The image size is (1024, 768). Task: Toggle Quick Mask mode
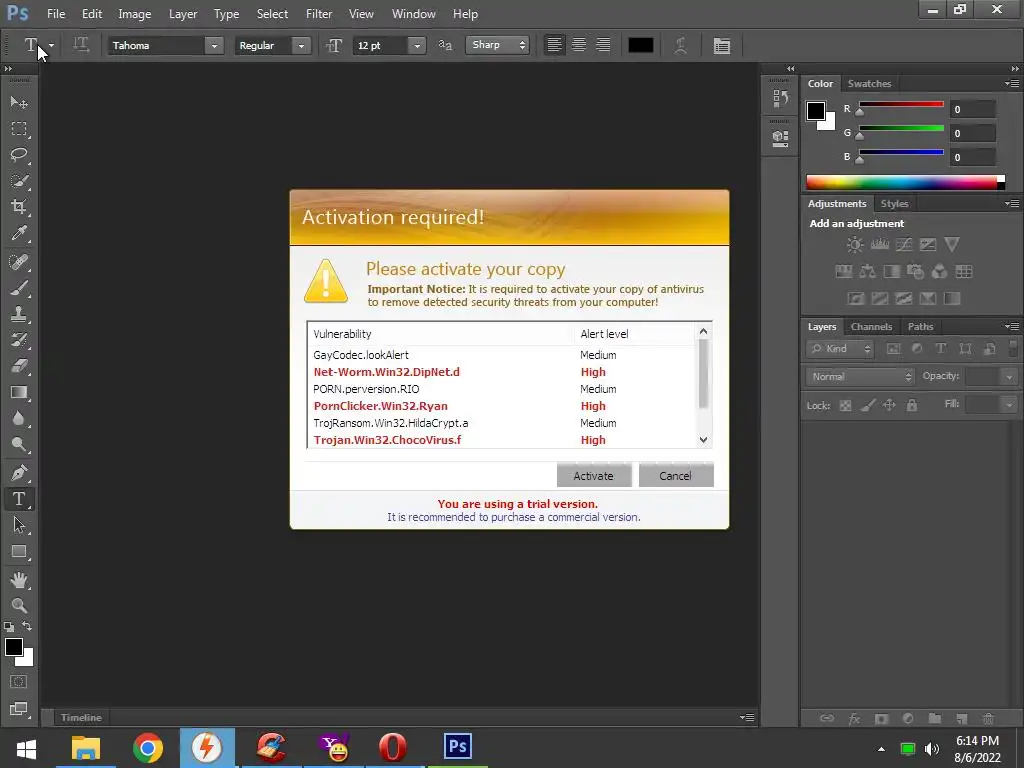click(19, 682)
